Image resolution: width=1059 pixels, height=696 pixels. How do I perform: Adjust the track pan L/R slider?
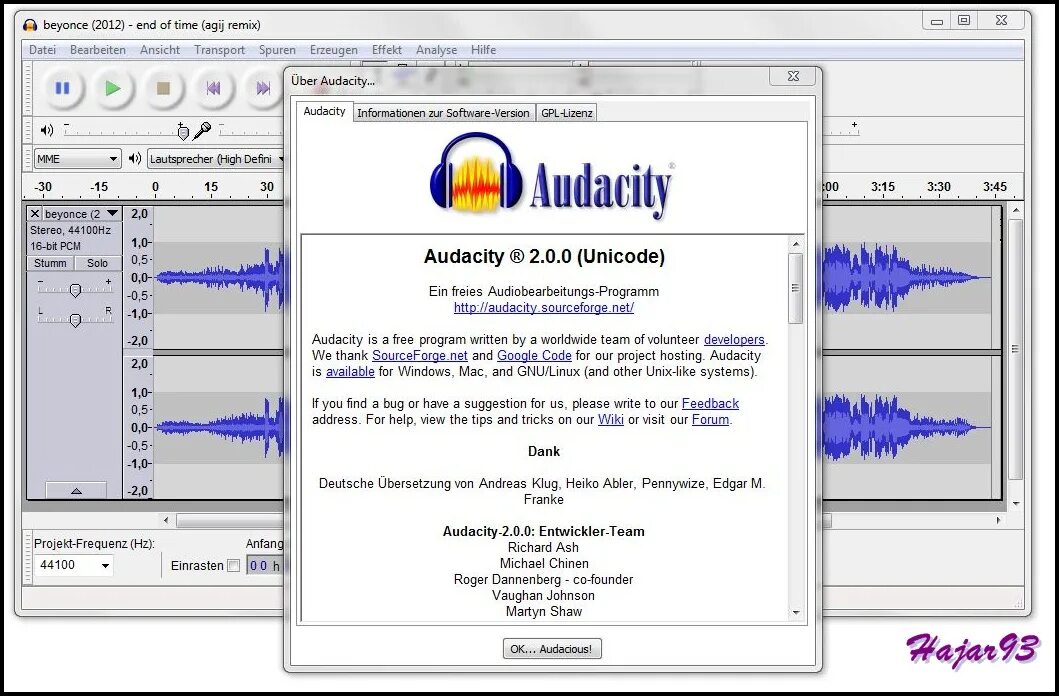(x=76, y=320)
